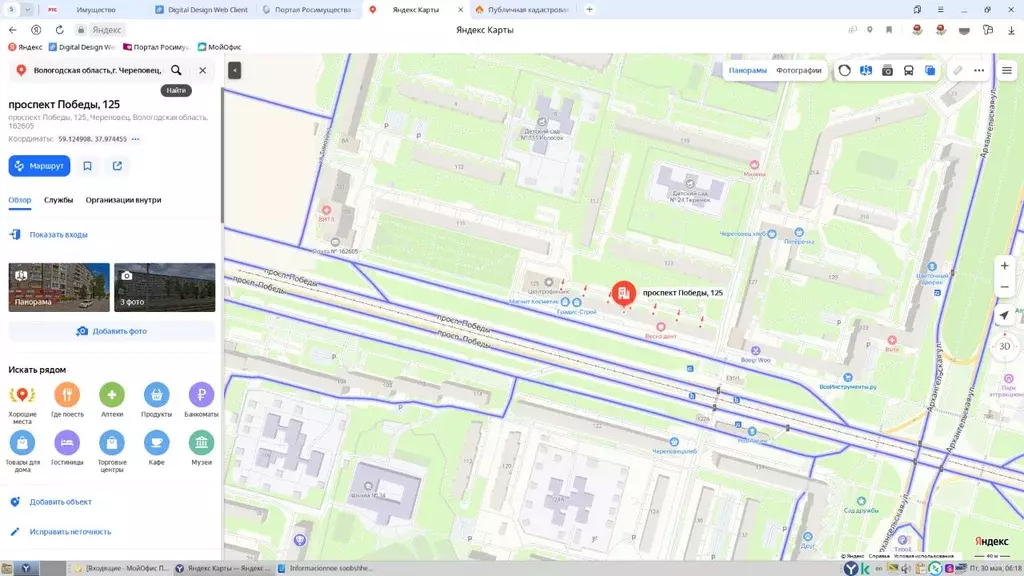Click the search magnifier icon

176,70
